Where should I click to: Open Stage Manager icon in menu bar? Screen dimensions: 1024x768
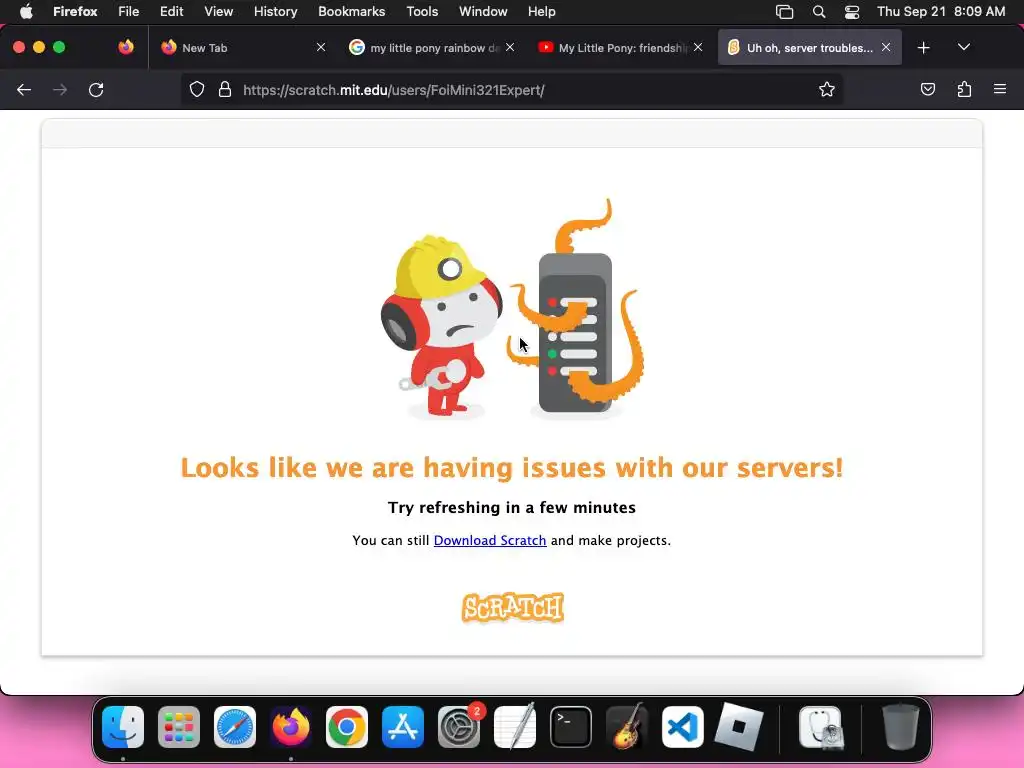tap(784, 12)
